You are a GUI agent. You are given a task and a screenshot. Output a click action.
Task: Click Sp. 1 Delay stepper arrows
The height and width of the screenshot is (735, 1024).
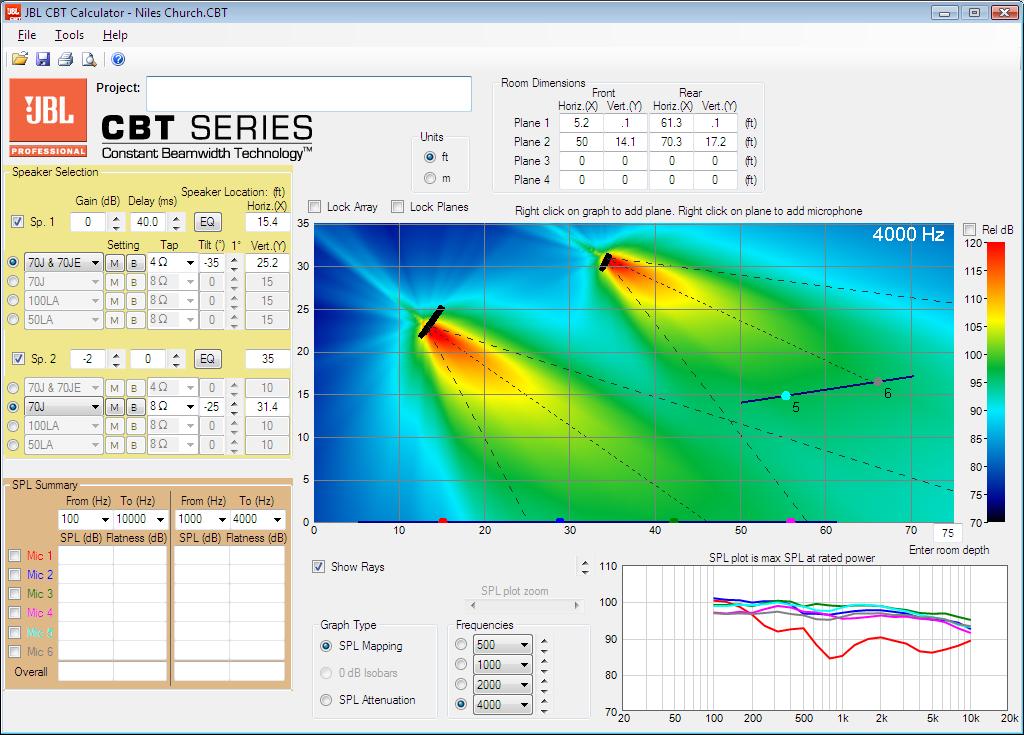(176, 222)
